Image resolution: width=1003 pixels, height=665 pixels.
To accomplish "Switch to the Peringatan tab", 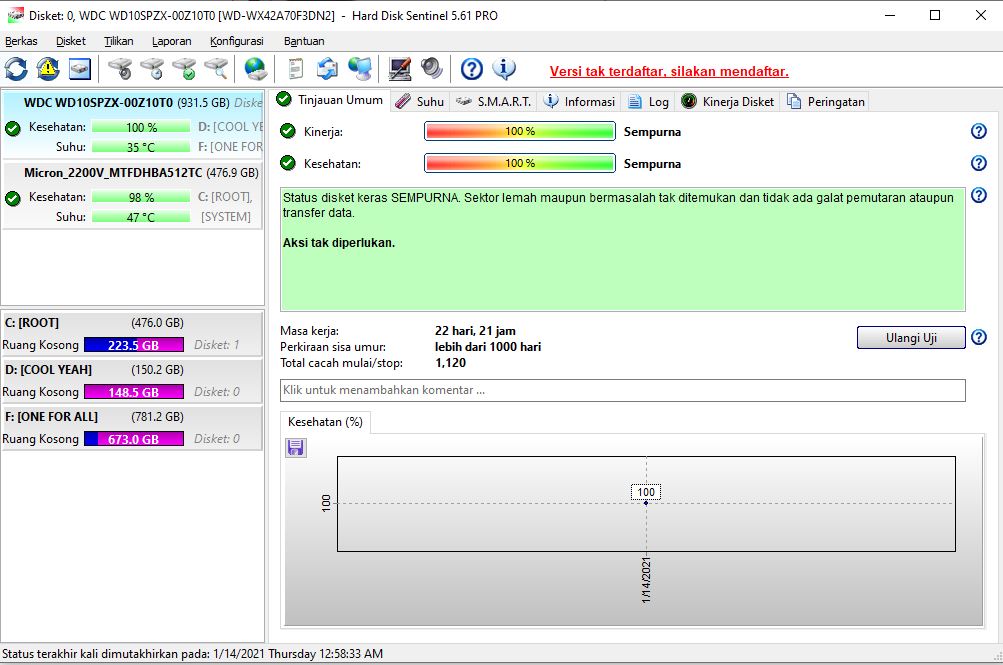I will [825, 102].
